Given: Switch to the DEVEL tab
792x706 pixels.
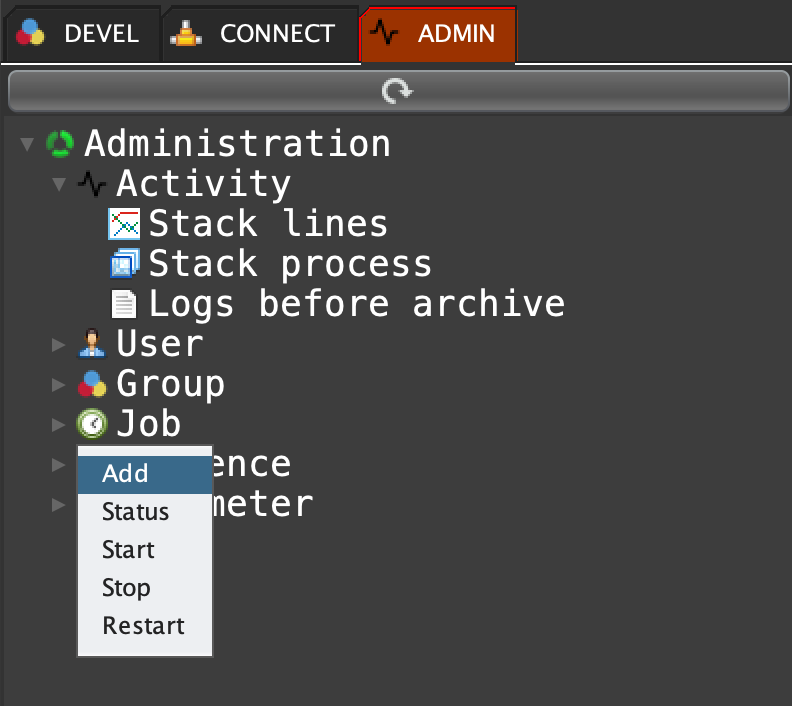Looking at the screenshot, I should coord(81,34).
